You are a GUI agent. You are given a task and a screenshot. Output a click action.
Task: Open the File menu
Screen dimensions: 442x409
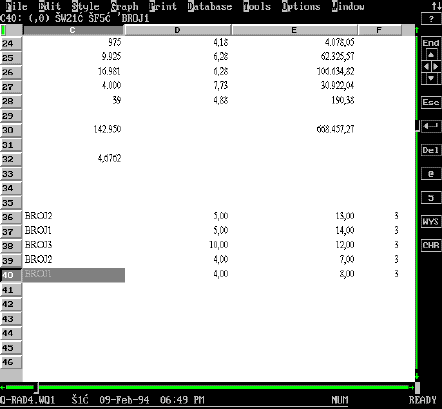(17, 6)
